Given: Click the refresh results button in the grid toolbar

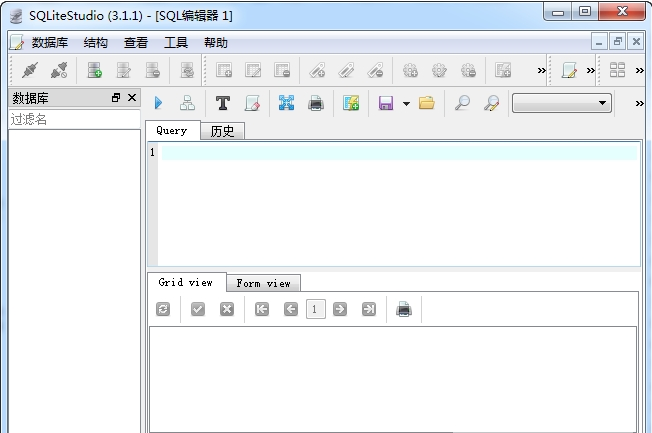Looking at the screenshot, I should (163, 310).
